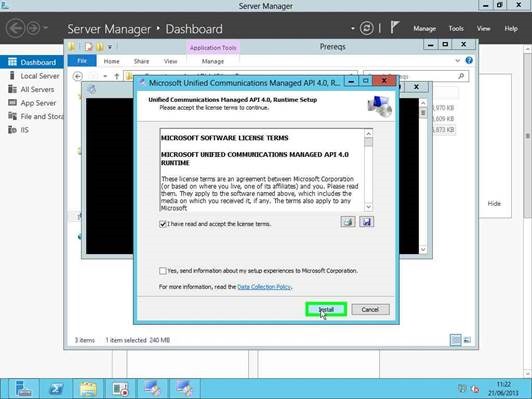Open Share tab in Prereqs explorer
Image resolution: width=532 pixels, height=399 pixels.
point(141,61)
